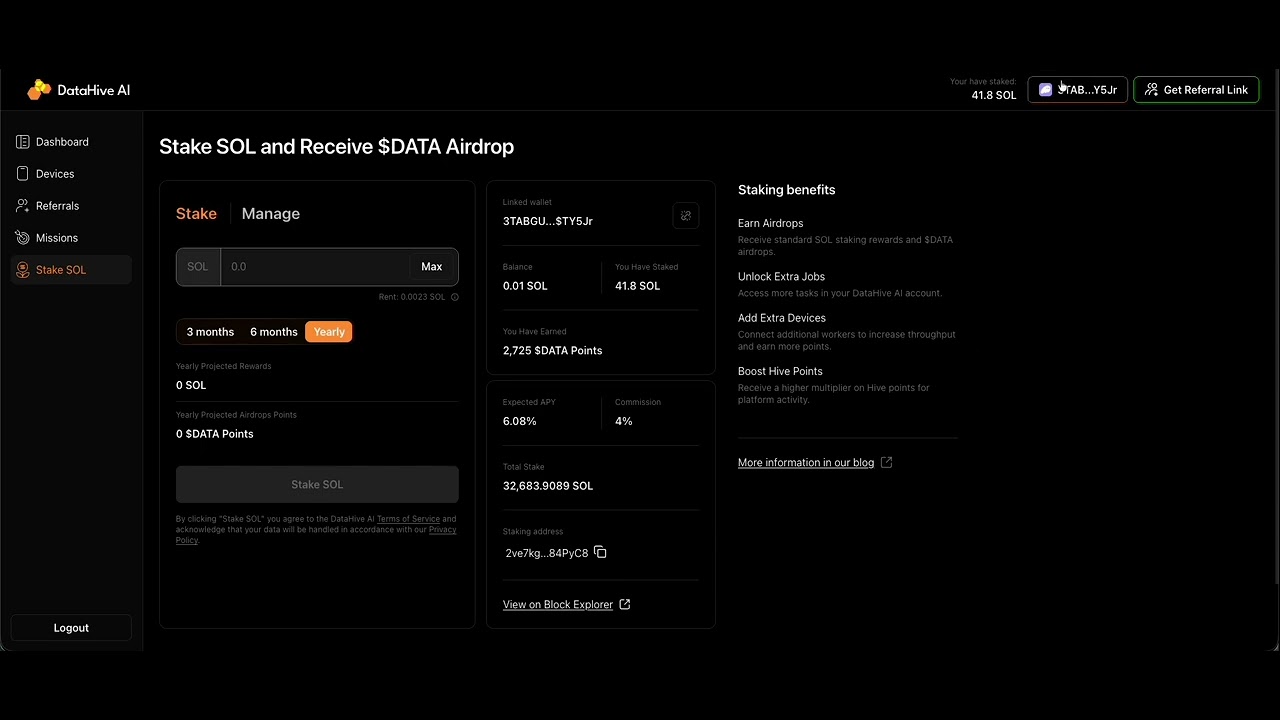The image size is (1280, 720).
Task: Click the 6.08% expected APY value
Action: coord(520,421)
